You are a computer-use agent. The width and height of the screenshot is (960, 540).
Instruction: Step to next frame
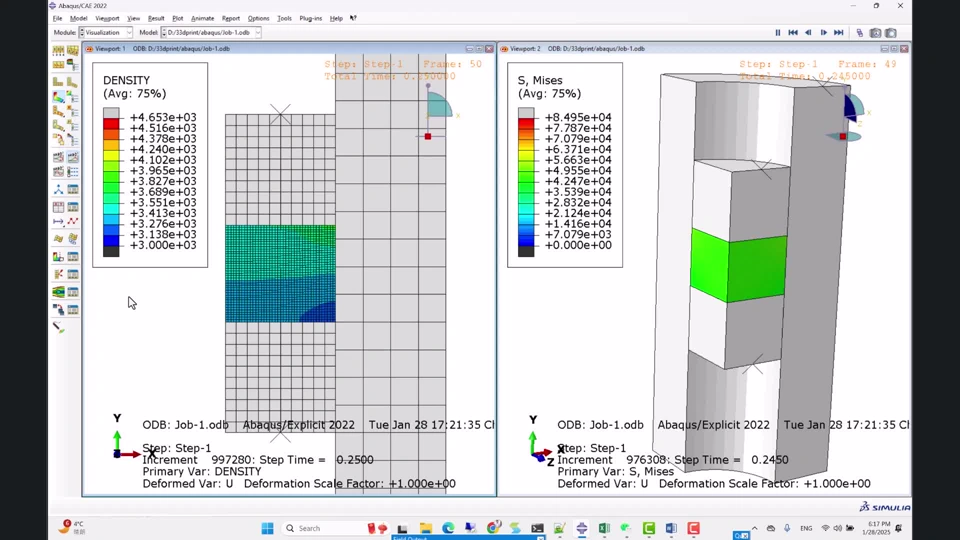(823, 32)
